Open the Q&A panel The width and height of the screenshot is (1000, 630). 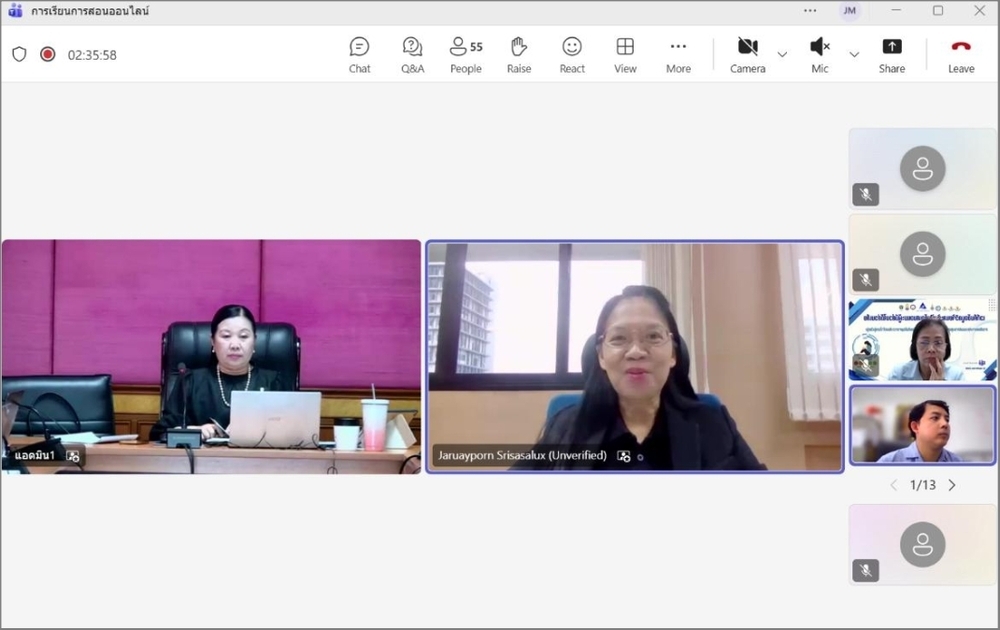pos(412,54)
